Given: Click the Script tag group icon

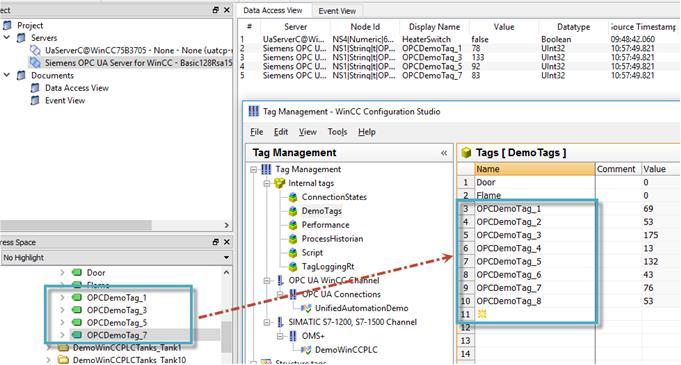Looking at the screenshot, I should coord(293,253).
